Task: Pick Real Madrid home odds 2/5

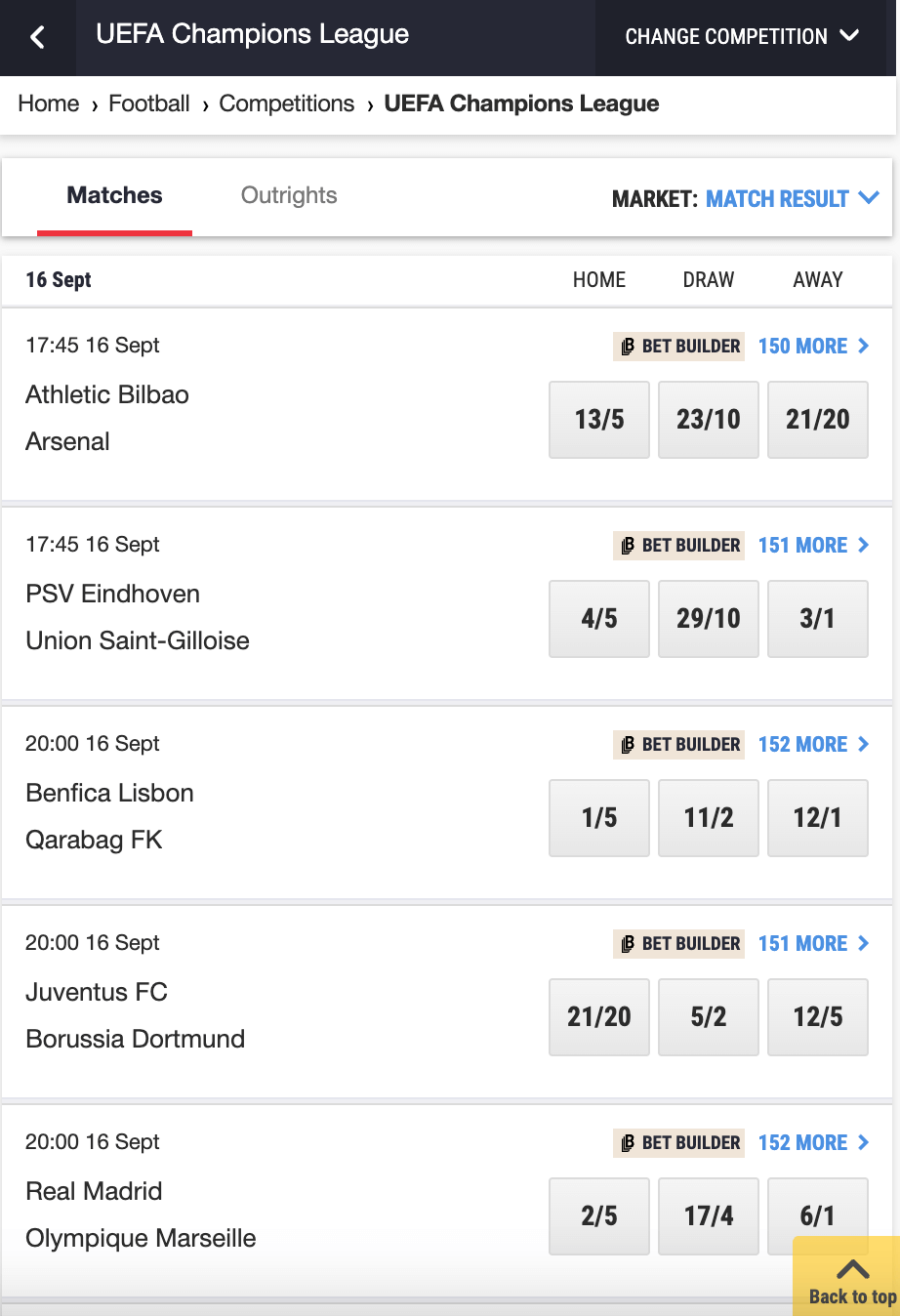Action: coord(599,1216)
